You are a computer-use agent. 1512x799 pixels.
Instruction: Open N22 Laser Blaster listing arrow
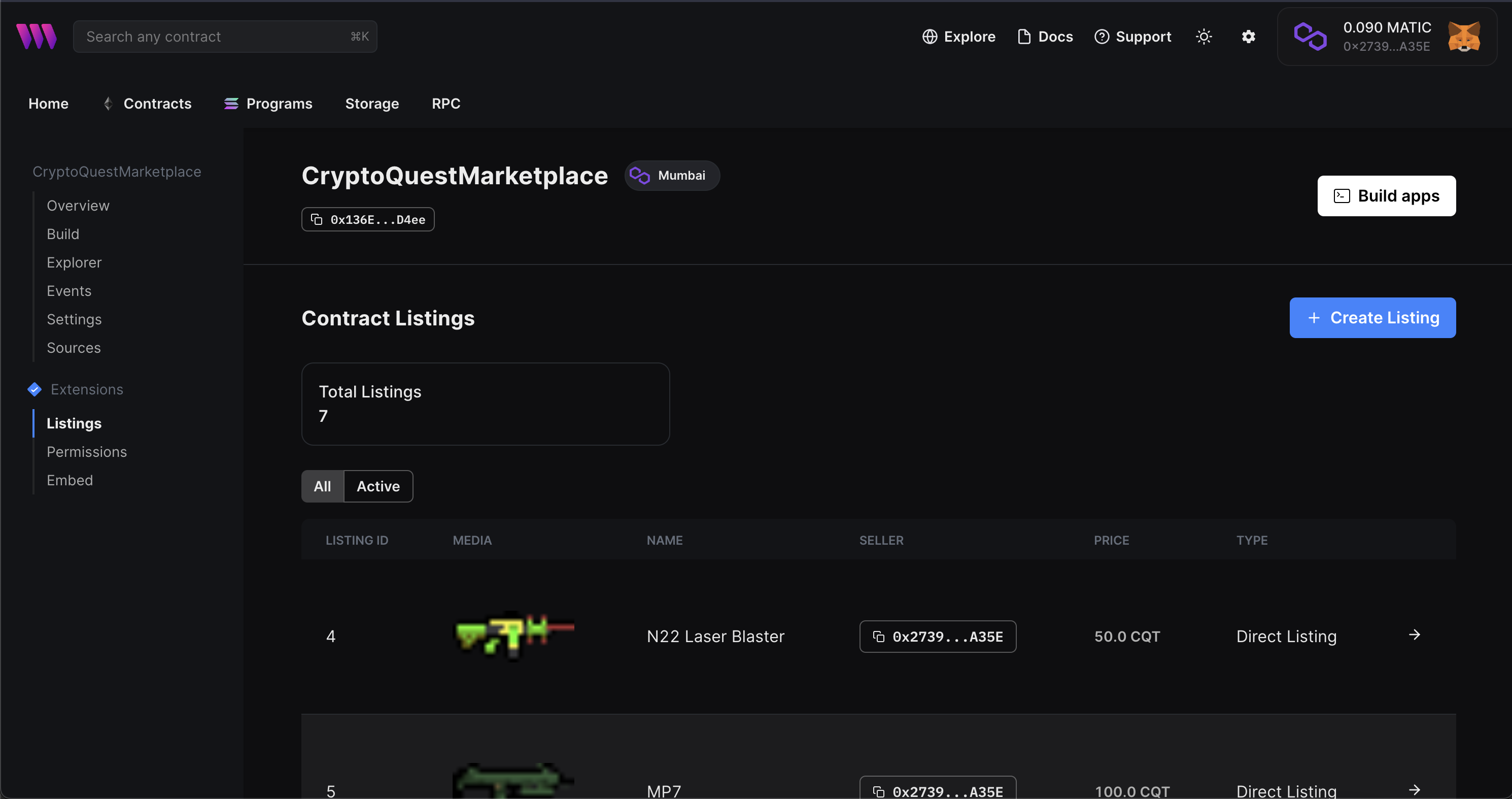pyautogui.click(x=1414, y=635)
